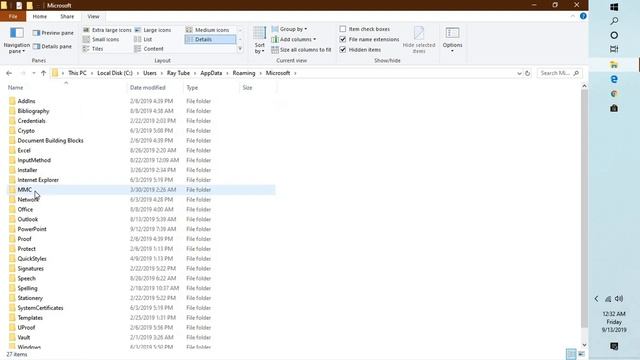Expand the layout gallery more arrow

point(240,49)
